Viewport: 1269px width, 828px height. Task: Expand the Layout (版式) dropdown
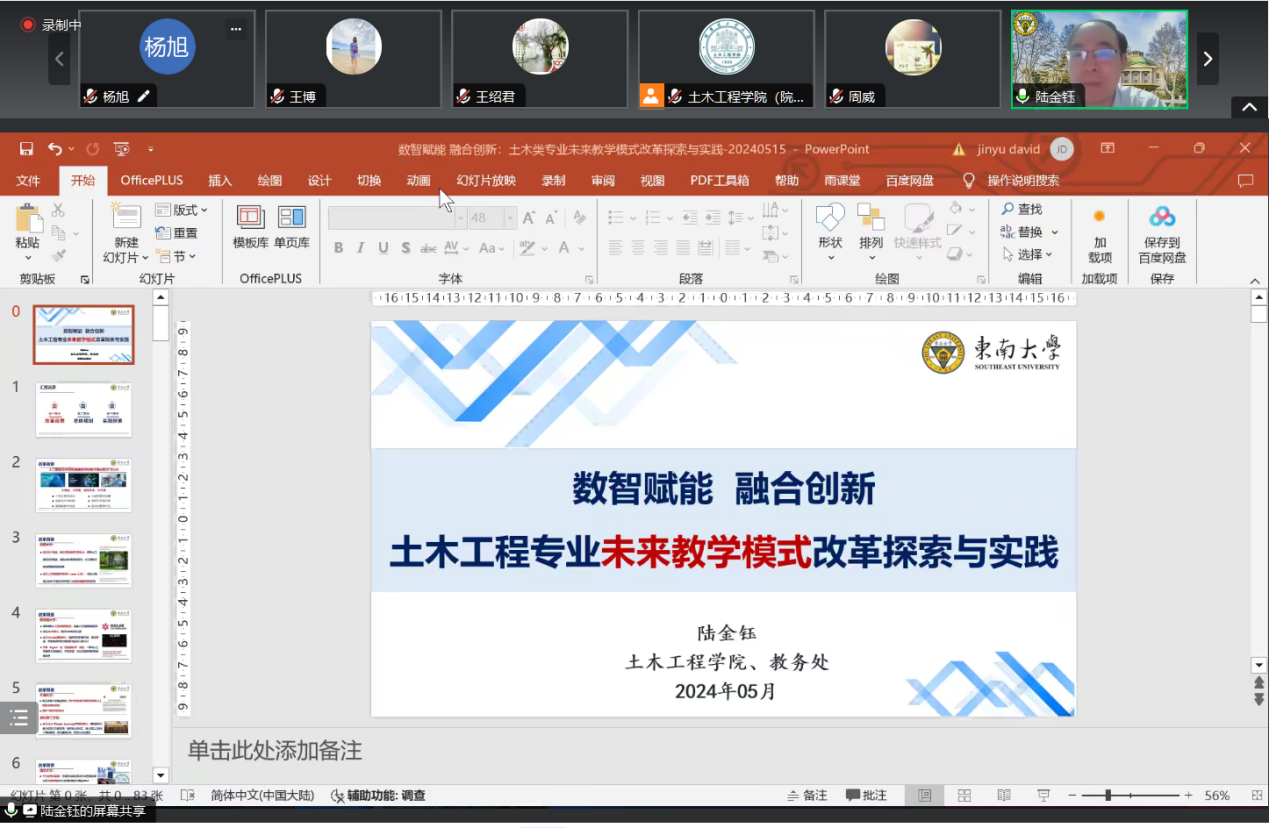pyautogui.click(x=182, y=210)
